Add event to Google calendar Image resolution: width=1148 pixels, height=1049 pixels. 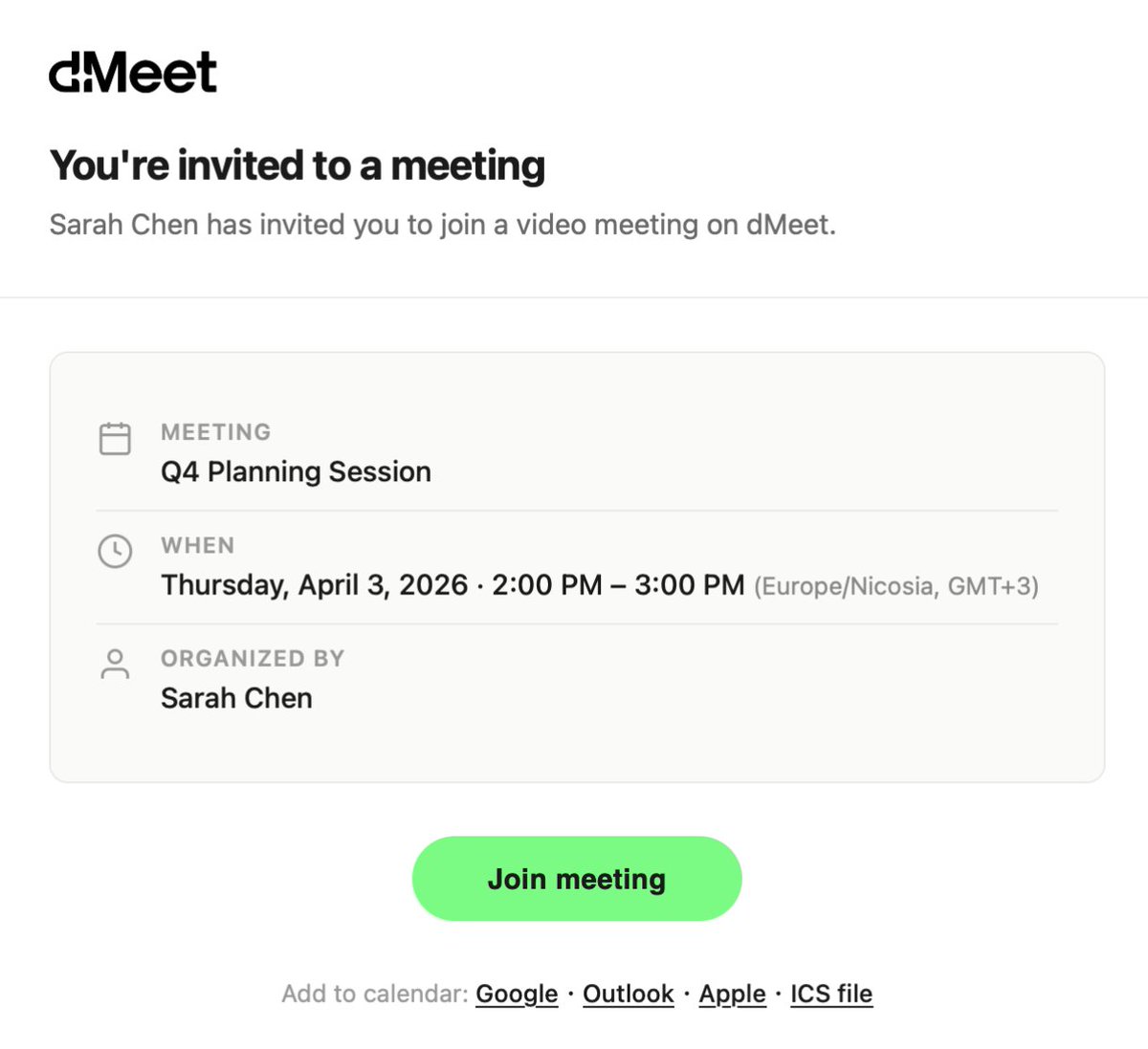[x=517, y=994]
